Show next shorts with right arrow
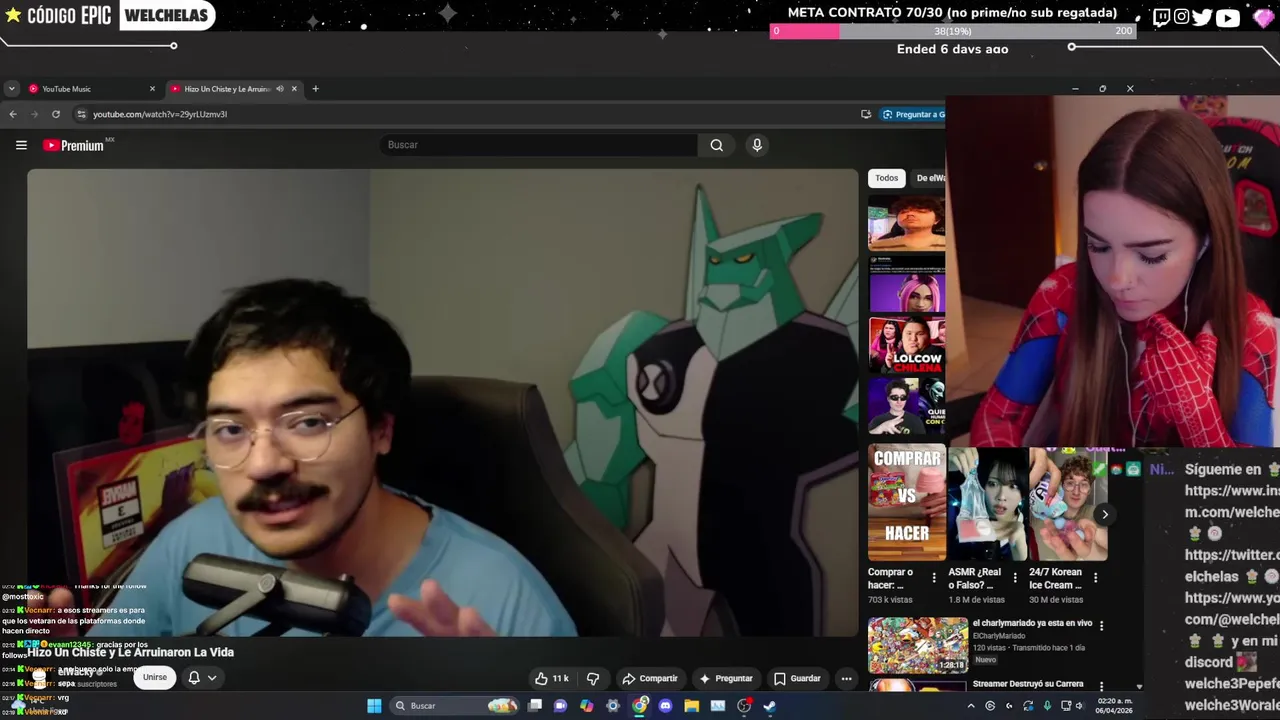 point(1105,514)
